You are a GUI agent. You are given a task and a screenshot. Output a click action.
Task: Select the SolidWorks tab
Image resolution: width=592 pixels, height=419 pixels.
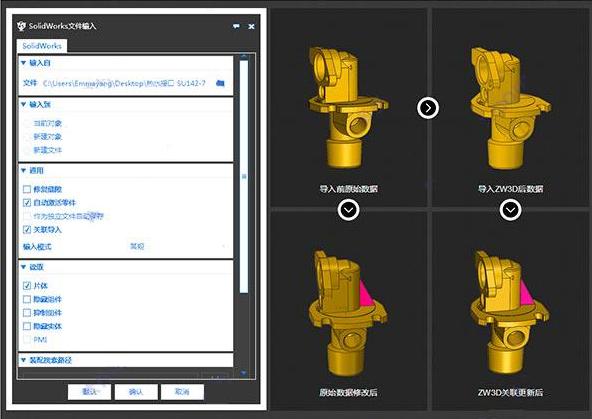(42, 46)
